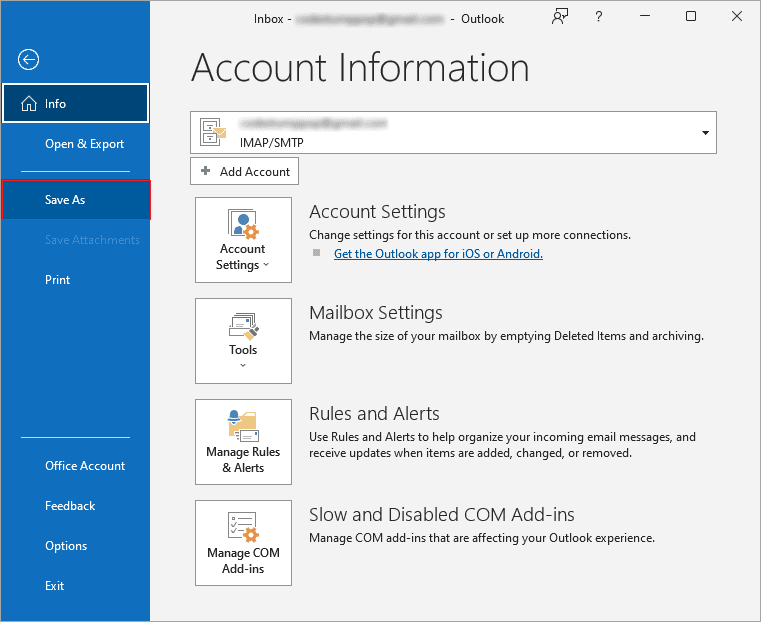Screen dimensions: 761x622
Task: Click 'Manage the size of your mailbox' description
Action: tap(506, 336)
